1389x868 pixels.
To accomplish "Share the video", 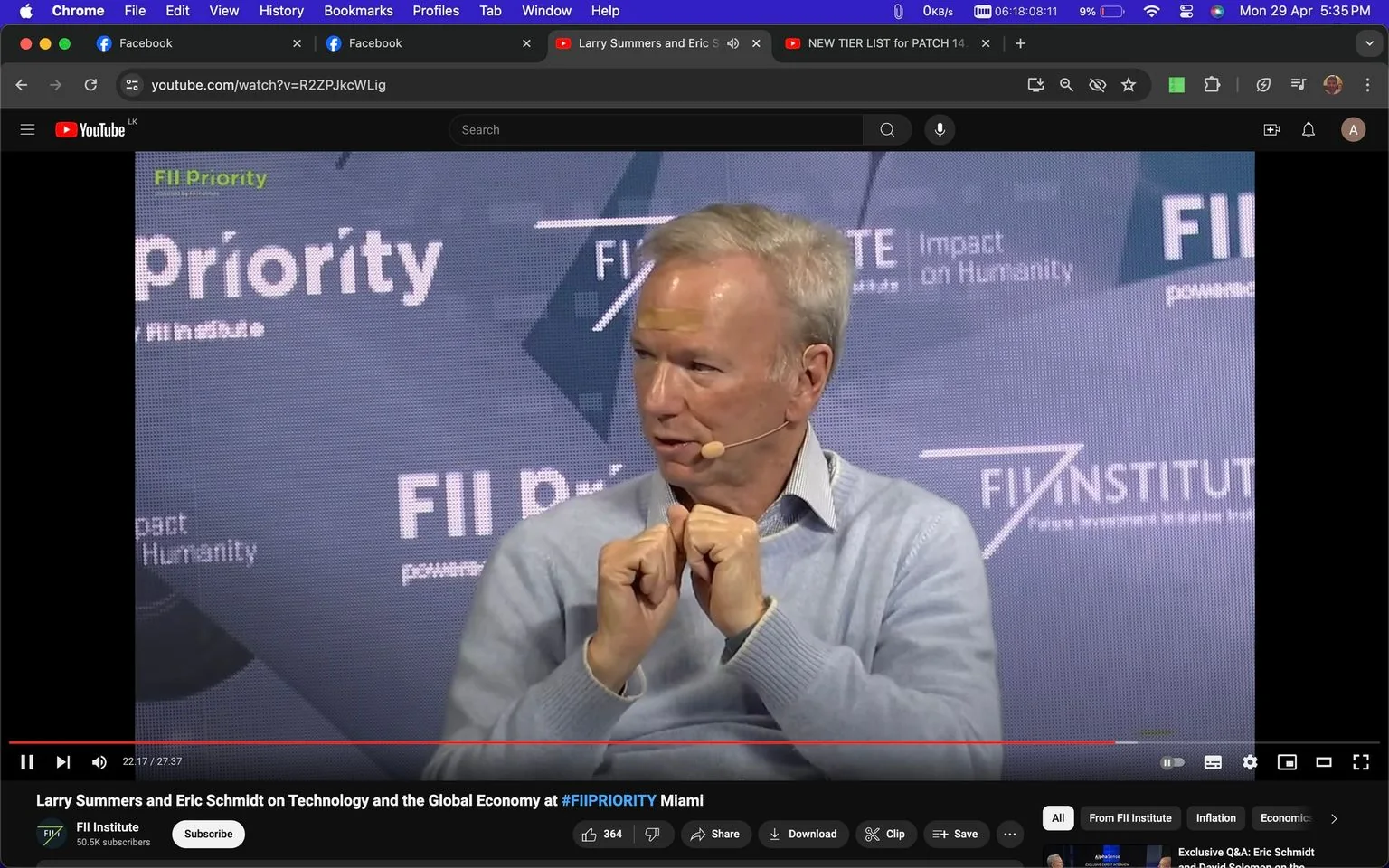I will [714, 834].
